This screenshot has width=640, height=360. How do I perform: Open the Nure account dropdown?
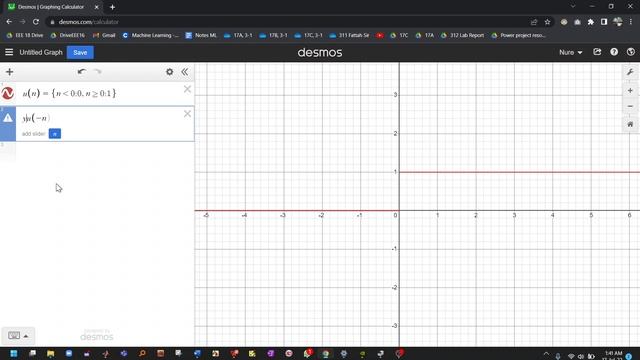coord(570,52)
